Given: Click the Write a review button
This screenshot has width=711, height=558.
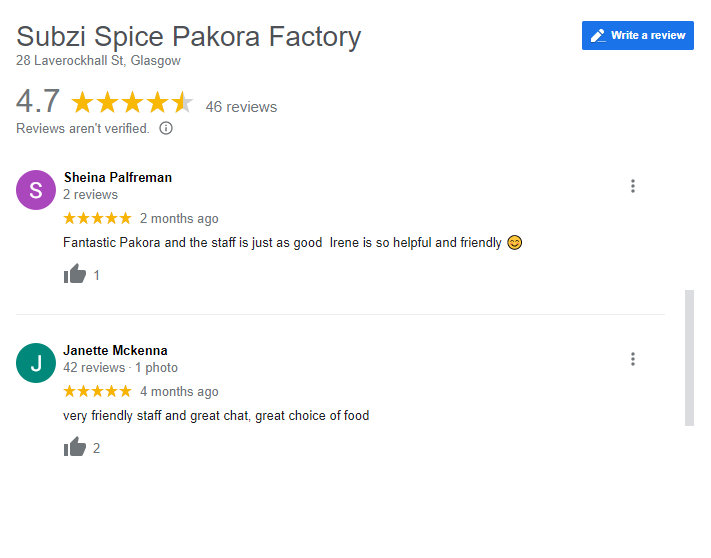Looking at the screenshot, I should coord(637,36).
